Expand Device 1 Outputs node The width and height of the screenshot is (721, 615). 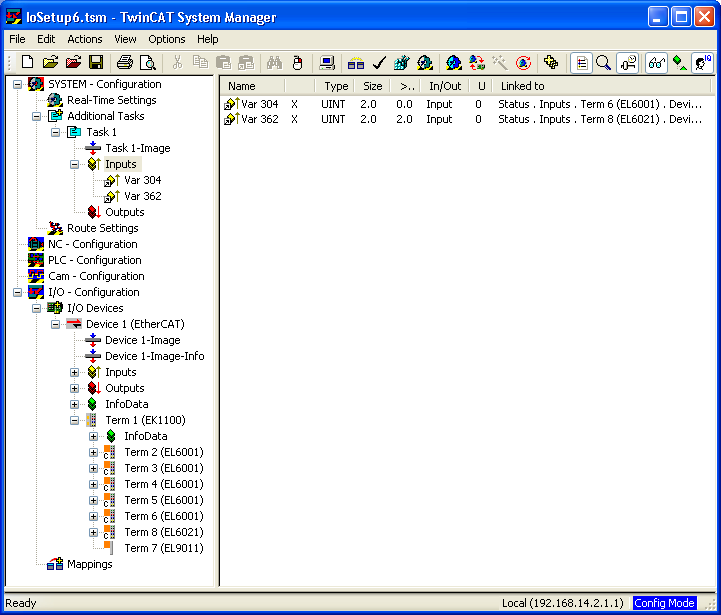pyautogui.click(x=74, y=389)
